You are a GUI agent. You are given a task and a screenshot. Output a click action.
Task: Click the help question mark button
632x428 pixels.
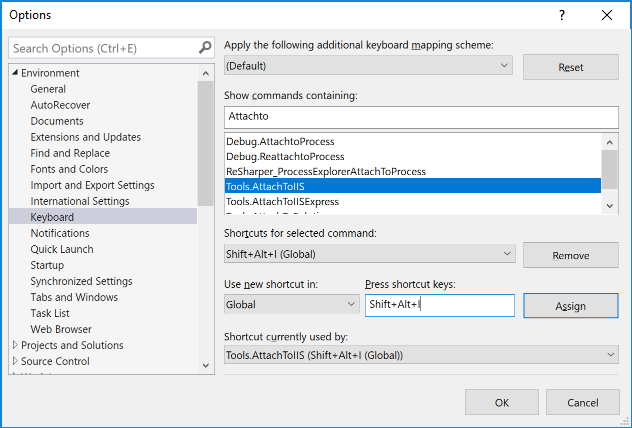pyautogui.click(x=562, y=15)
